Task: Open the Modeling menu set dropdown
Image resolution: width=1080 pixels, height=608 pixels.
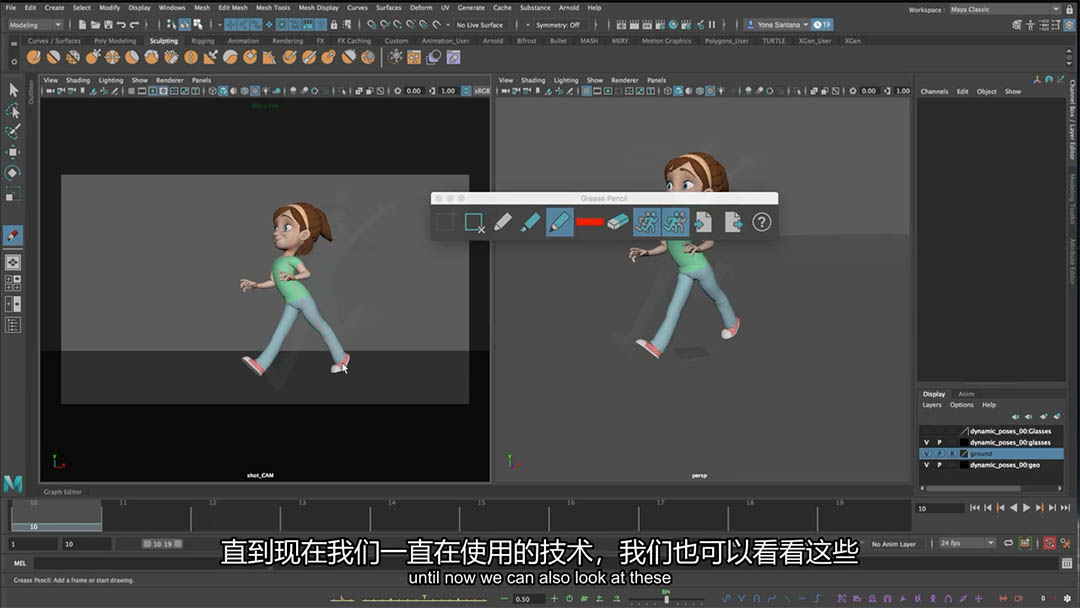Action: 35,25
